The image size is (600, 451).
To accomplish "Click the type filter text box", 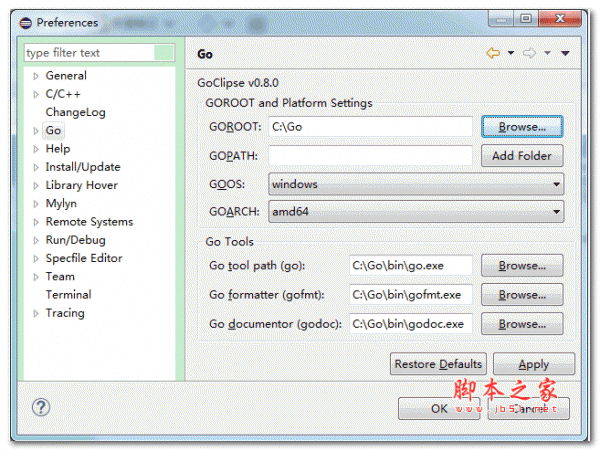I will click(100, 53).
